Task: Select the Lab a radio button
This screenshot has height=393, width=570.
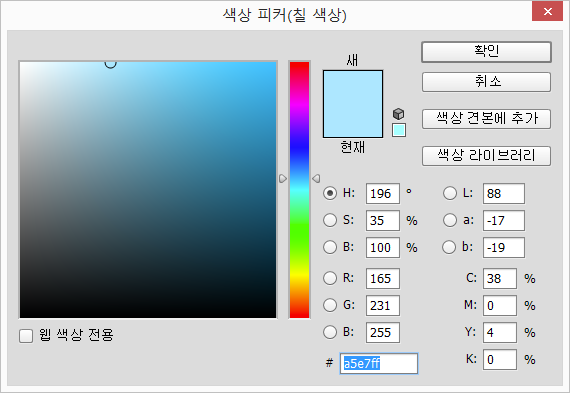Action: 450,220
